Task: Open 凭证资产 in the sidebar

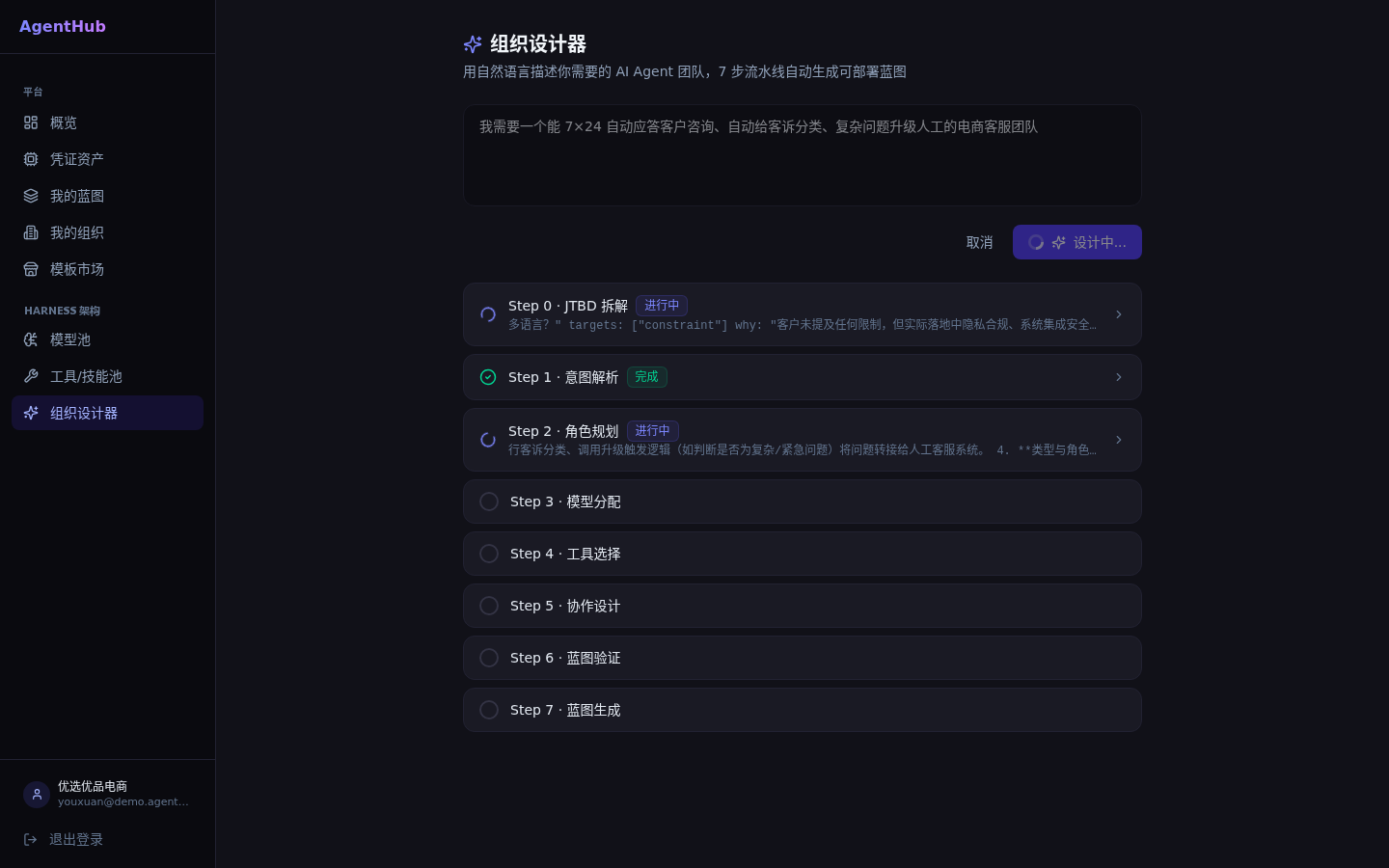Action: click(107, 159)
